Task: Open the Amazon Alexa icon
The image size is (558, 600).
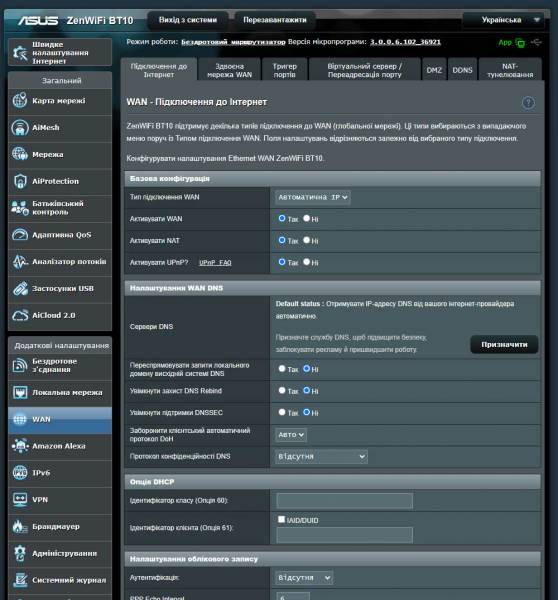Action: click(20, 446)
